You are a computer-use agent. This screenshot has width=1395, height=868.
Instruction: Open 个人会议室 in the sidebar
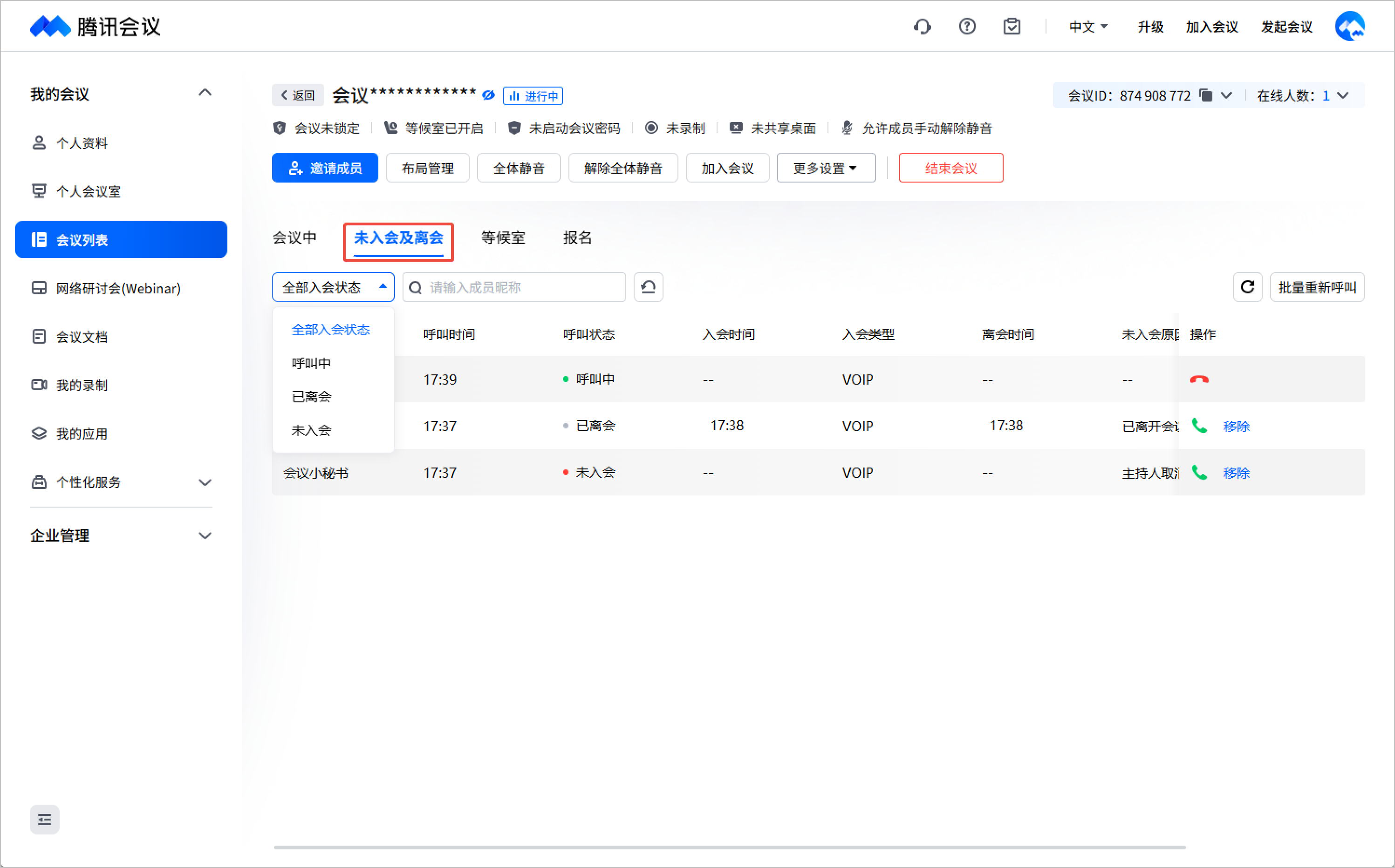click(121, 191)
